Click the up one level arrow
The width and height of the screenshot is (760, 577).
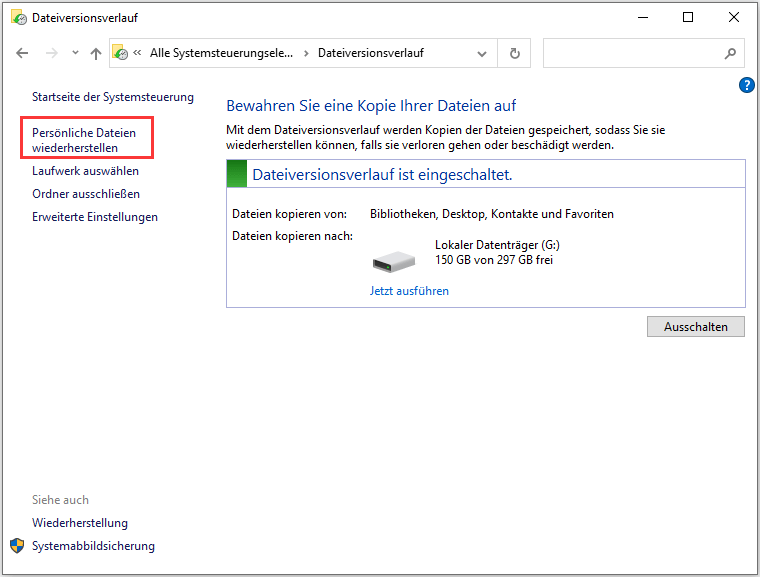[x=95, y=53]
